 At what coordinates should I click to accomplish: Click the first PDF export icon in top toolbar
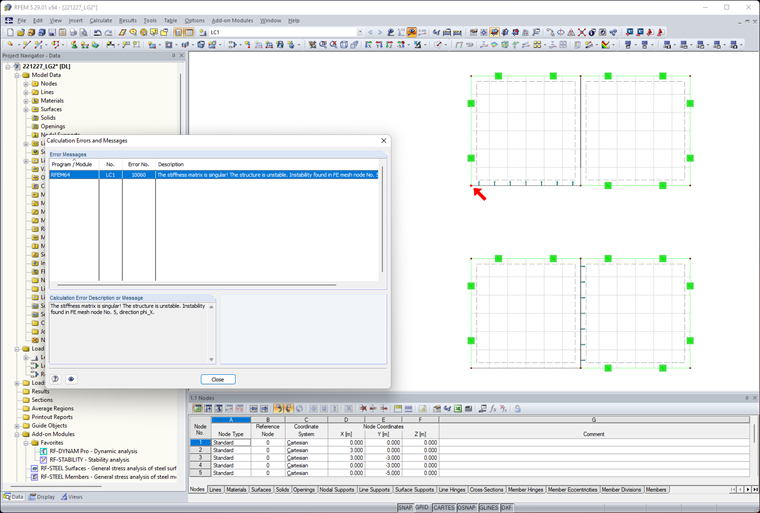(x=650, y=32)
